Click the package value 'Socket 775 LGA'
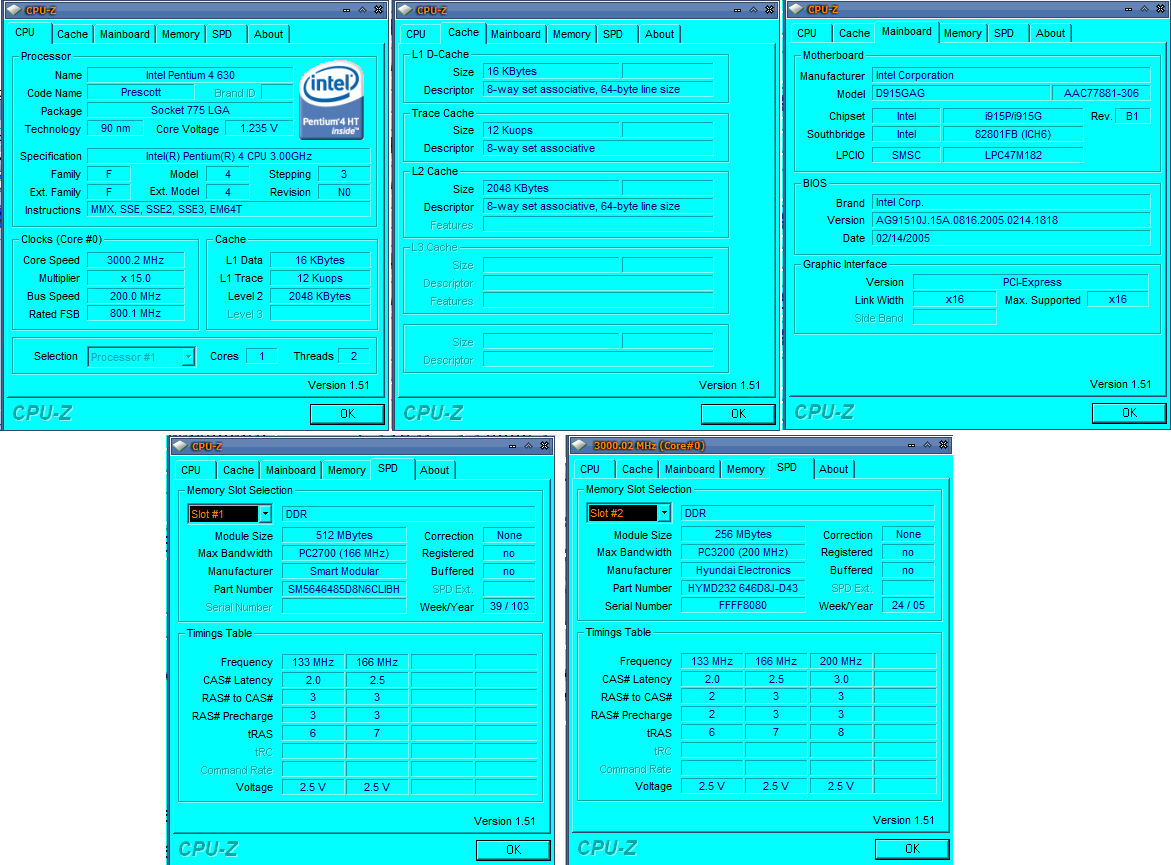The image size is (1171, 865). pyautogui.click(x=190, y=111)
